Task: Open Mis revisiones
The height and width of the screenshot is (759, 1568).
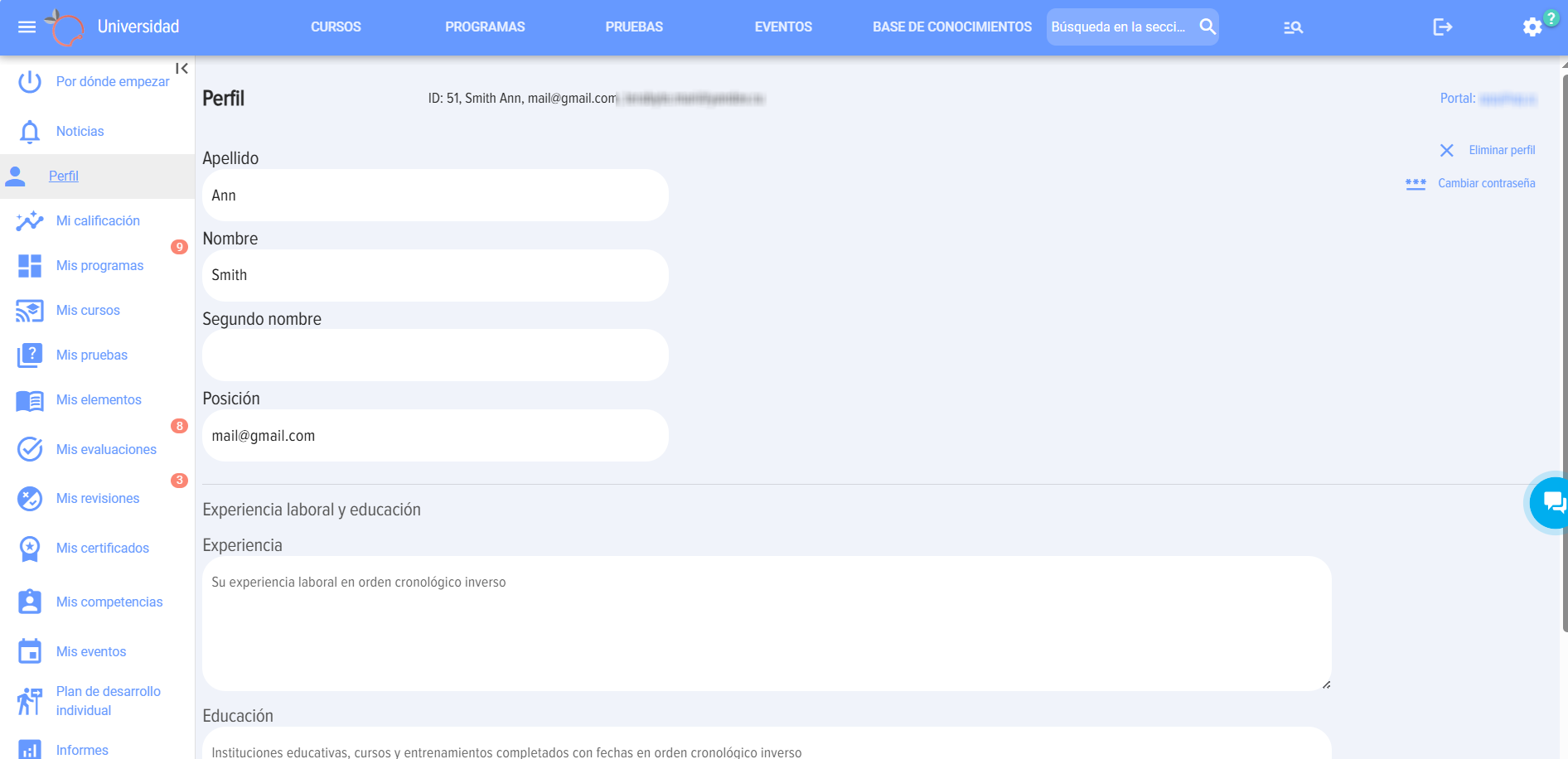Action: (98, 499)
